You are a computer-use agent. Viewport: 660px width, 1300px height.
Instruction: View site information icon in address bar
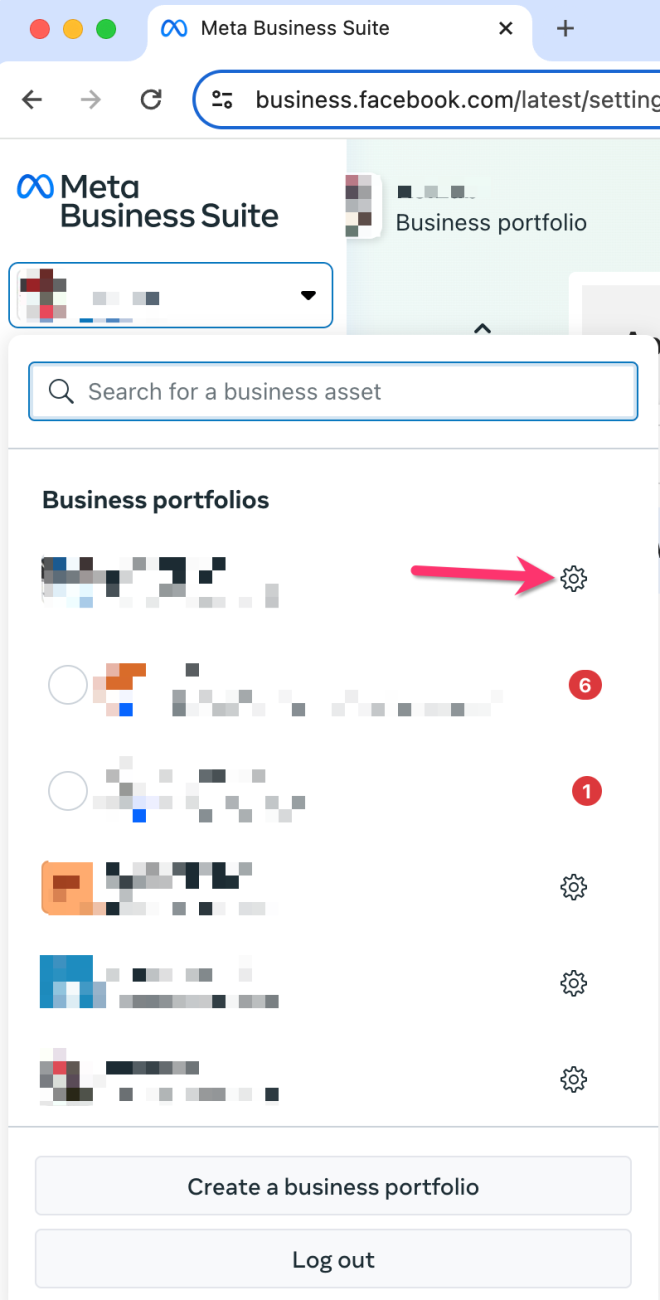pos(222,99)
